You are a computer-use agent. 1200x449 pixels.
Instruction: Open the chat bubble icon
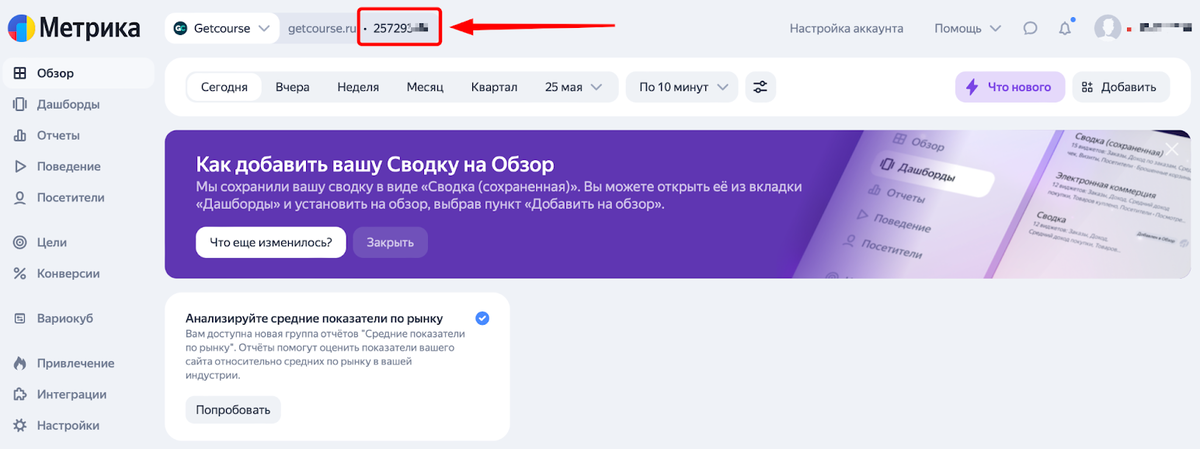[1030, 28]
